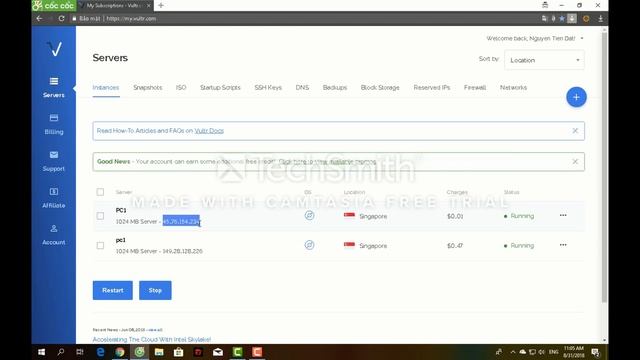
Task: Switch to Networks tab
Action: pos(513,87)
